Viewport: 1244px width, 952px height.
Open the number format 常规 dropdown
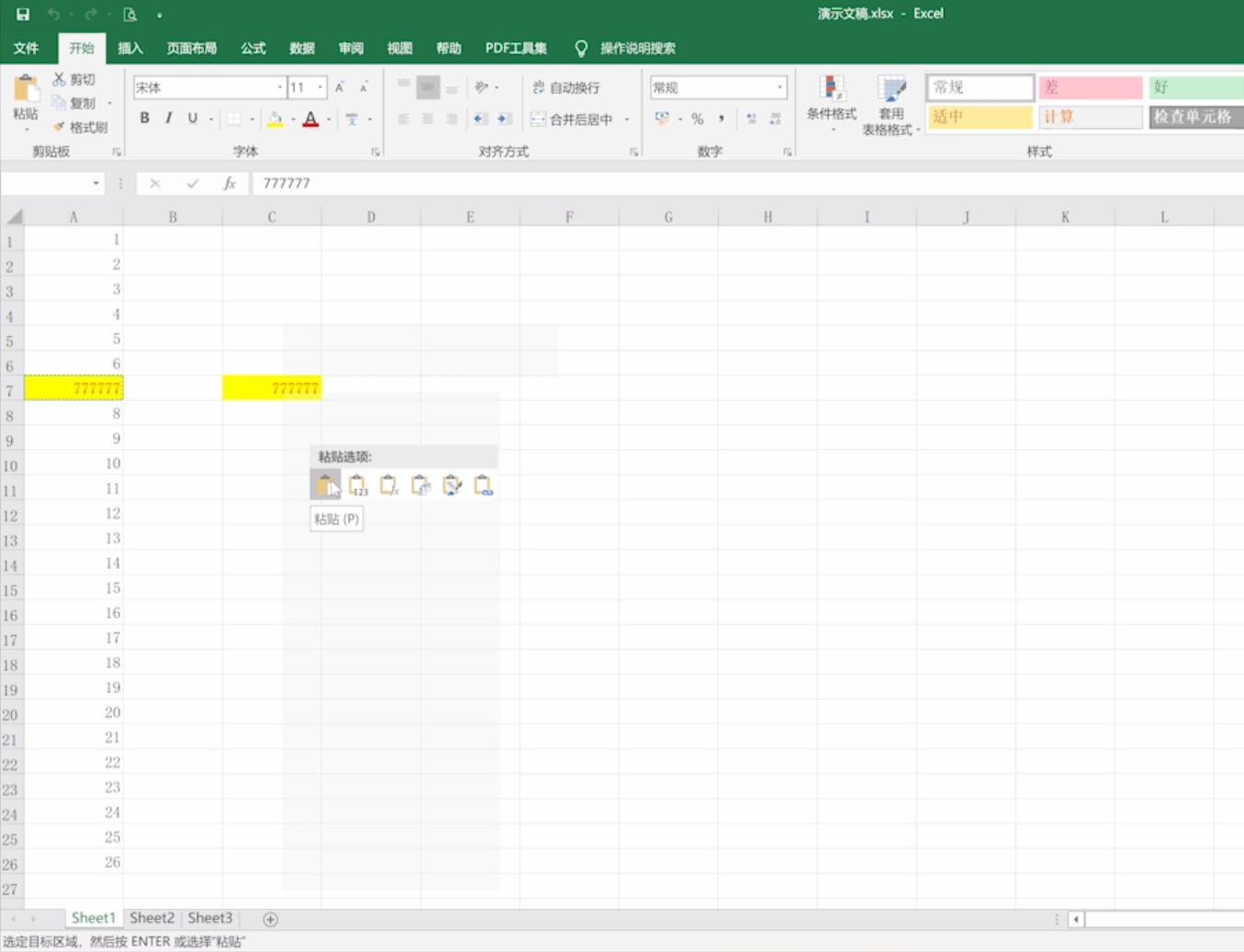coord(780,87)
